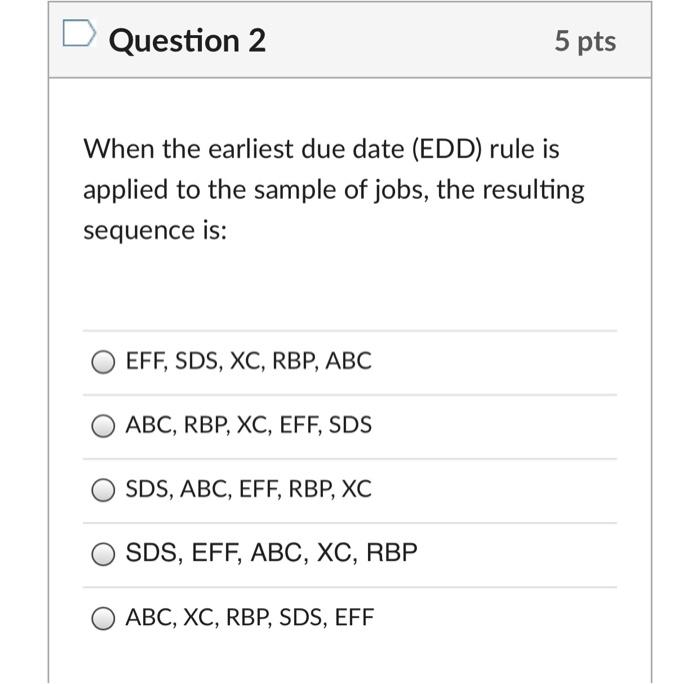Click the words 'applied to' in the question text

coord(128,190)
